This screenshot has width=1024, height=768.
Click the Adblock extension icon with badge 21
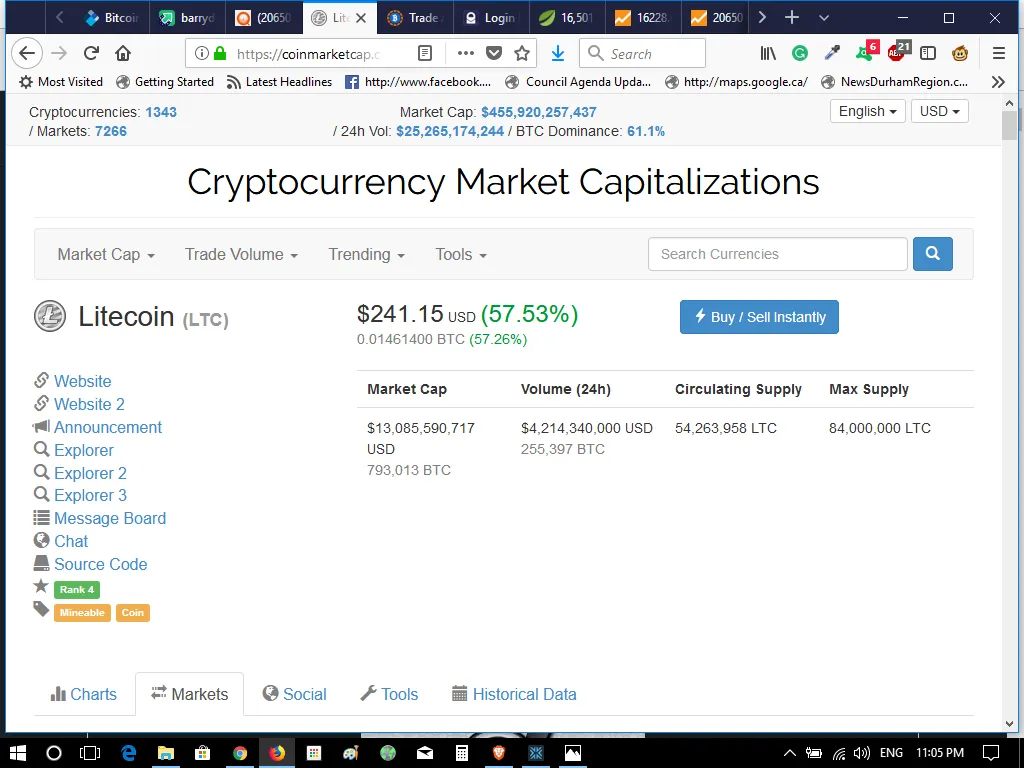[x=899, y=51]
